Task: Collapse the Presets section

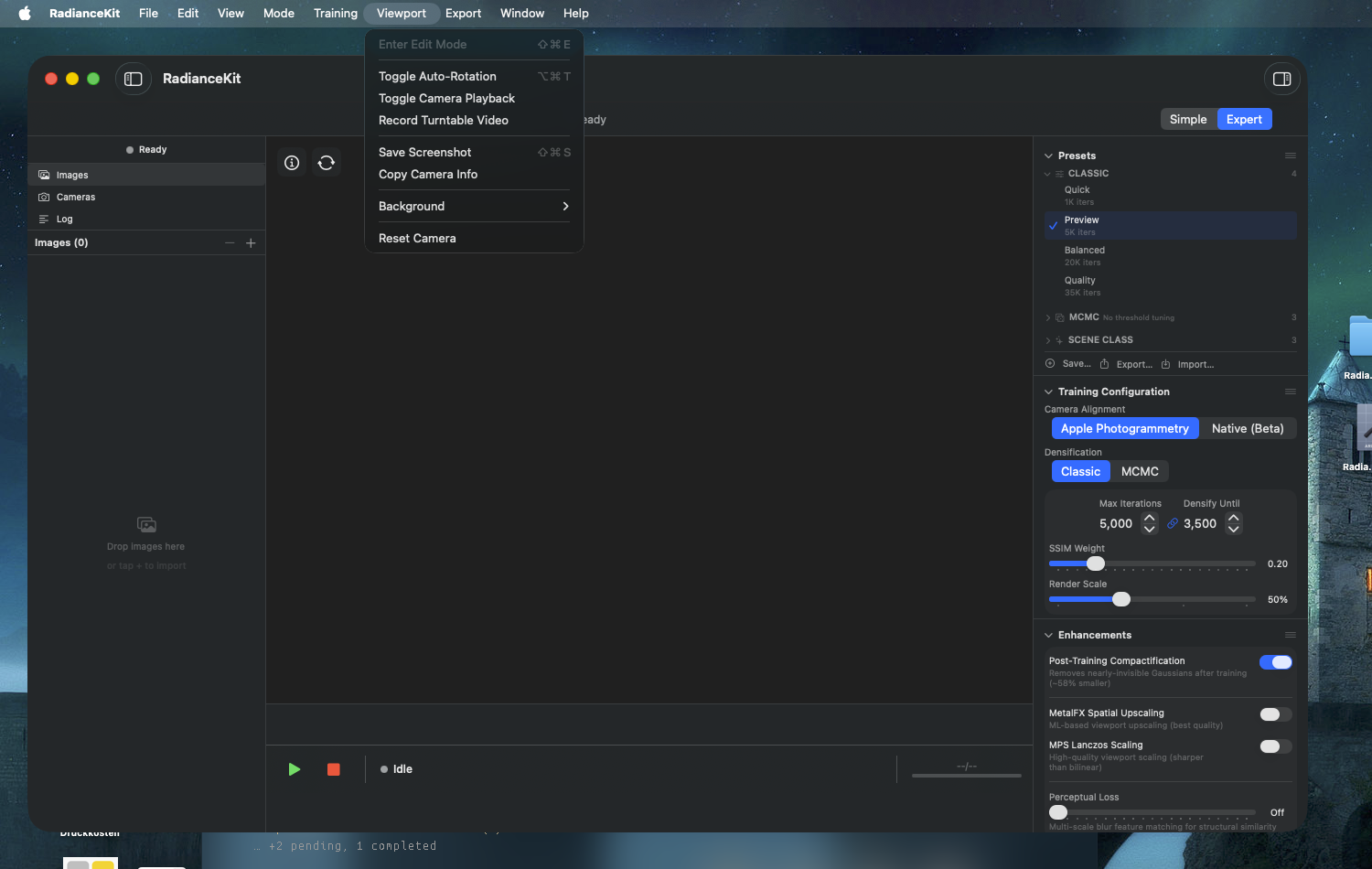Action: pos(1049,156)
